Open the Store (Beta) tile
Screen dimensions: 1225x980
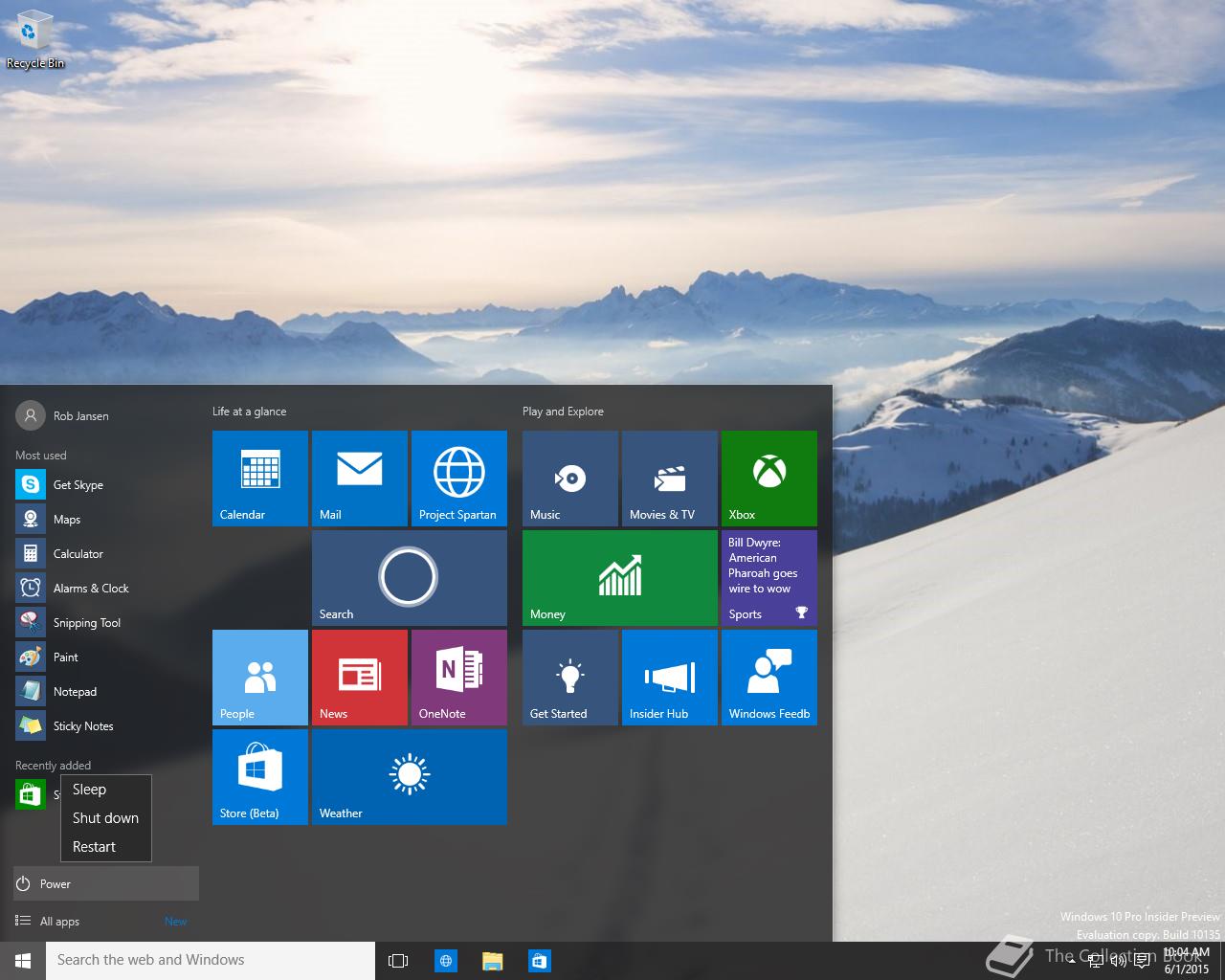pos(260,777)
